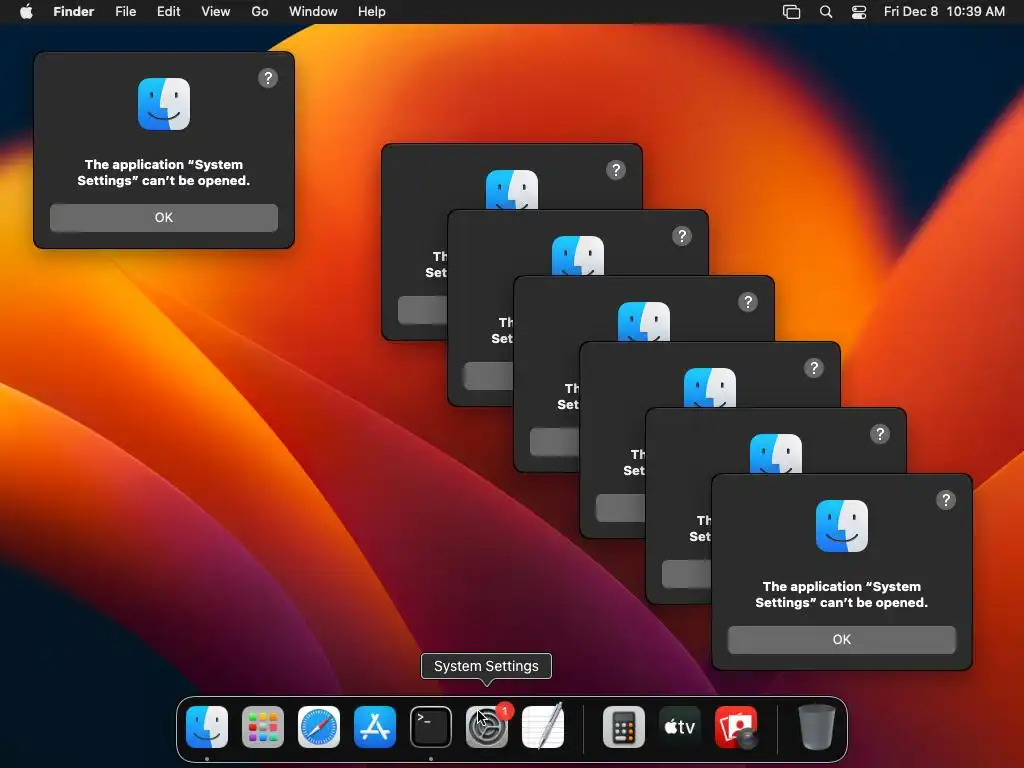Open the Trash in the Dock
The image size is (1024, 768).
pos(816,727)
